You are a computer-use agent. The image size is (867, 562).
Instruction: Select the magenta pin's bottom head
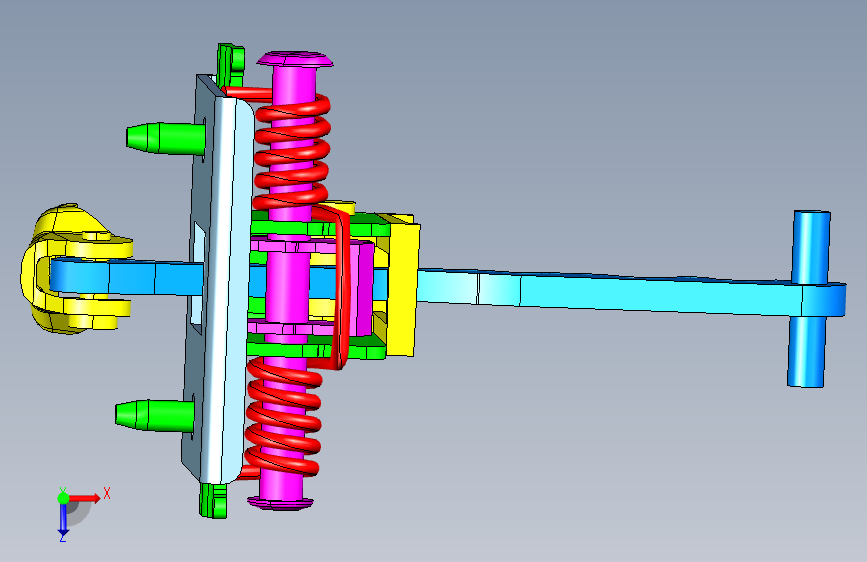click(280, 503)
